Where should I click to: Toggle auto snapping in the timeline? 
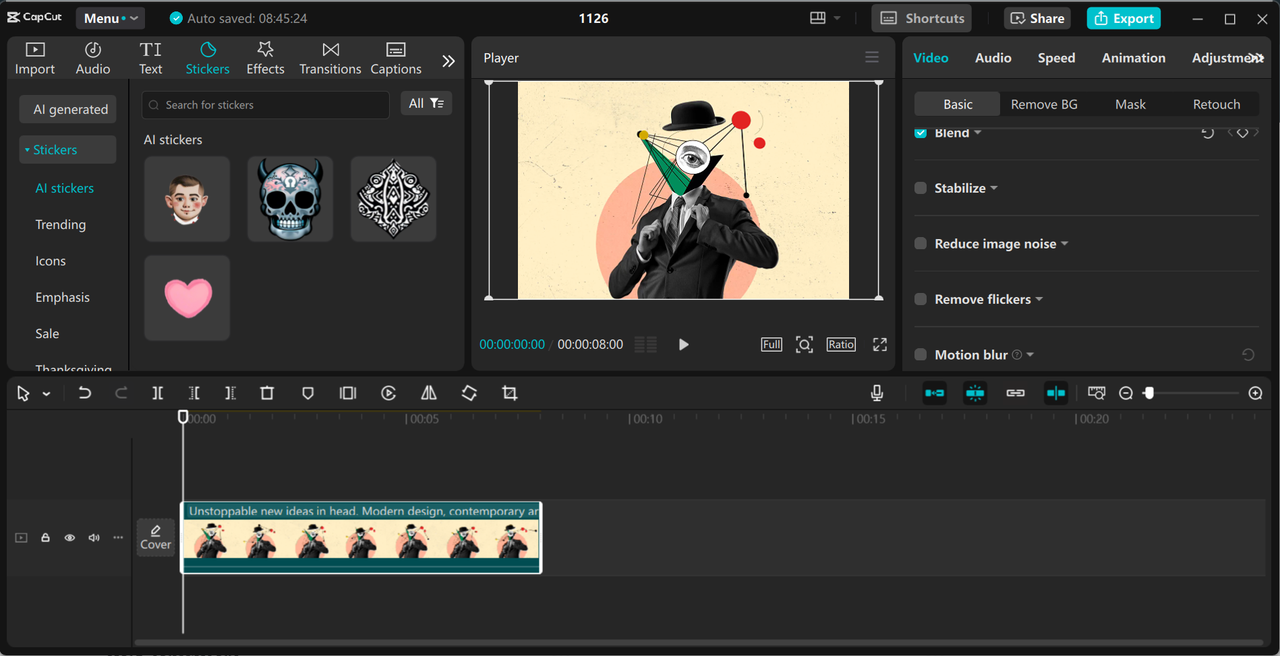click(975, 393)
